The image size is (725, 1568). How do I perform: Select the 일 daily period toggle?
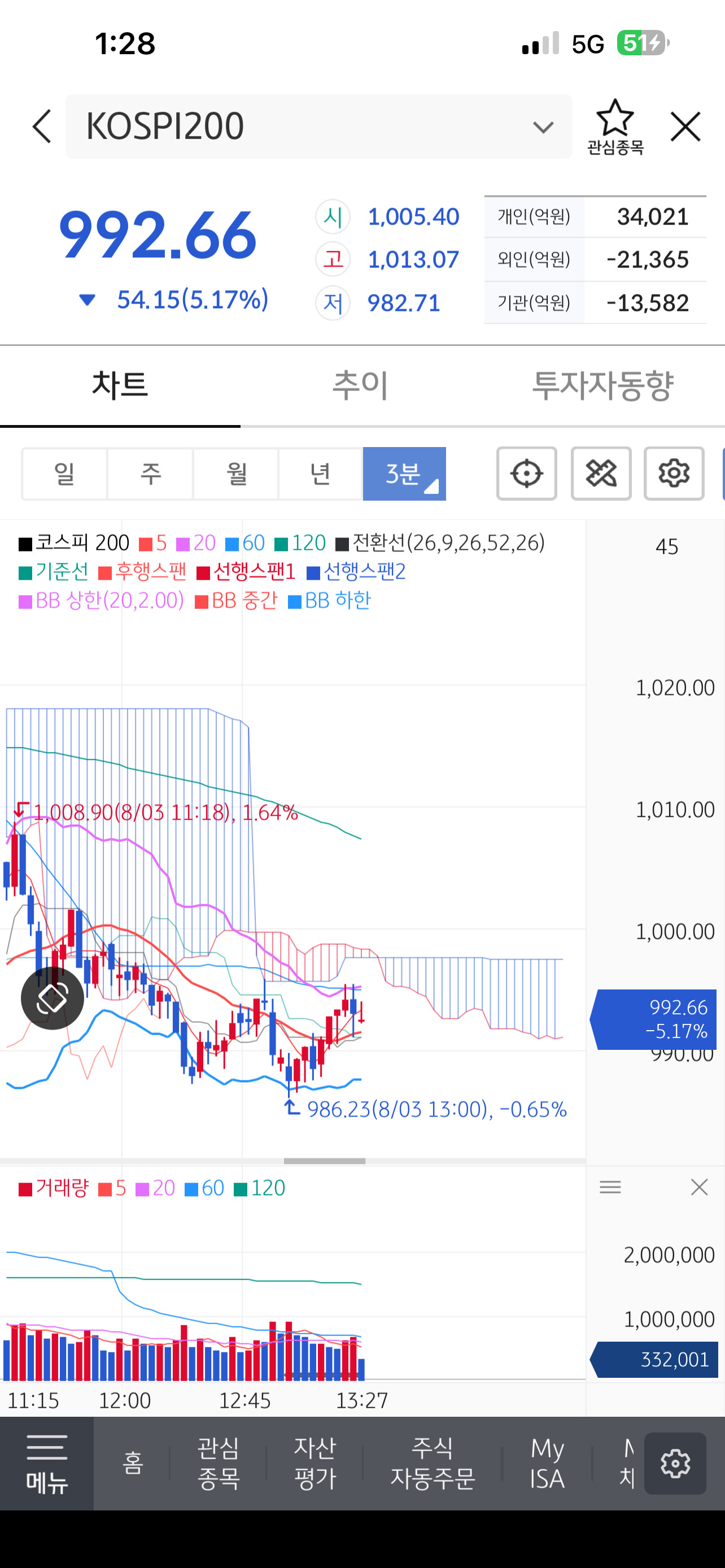click(x=64, y=474)
